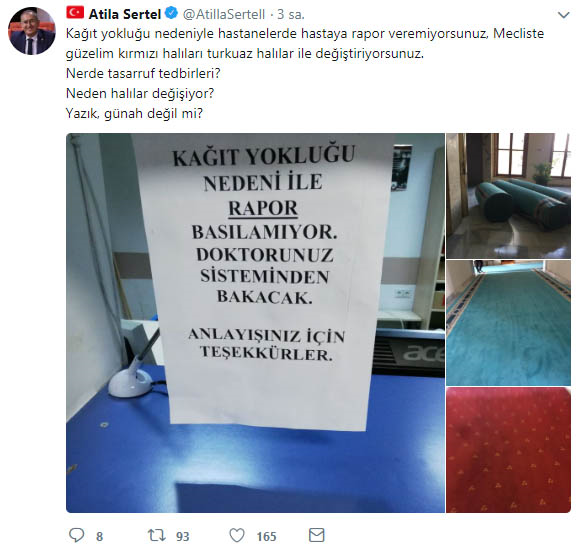Send tweet via envelope message icon
This screenshot has width=581, height=549.
tap(317, 535)
